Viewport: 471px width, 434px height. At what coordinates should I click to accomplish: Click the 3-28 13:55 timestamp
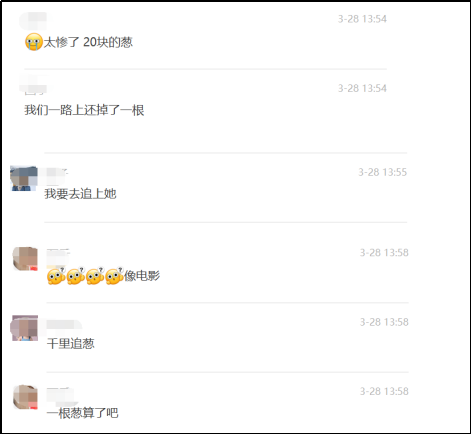383,172
